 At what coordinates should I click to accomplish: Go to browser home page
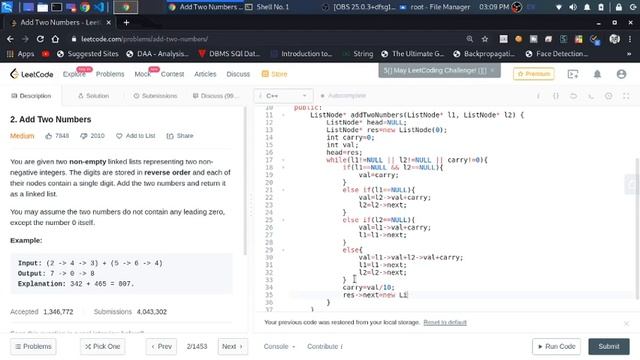[55, 39]
